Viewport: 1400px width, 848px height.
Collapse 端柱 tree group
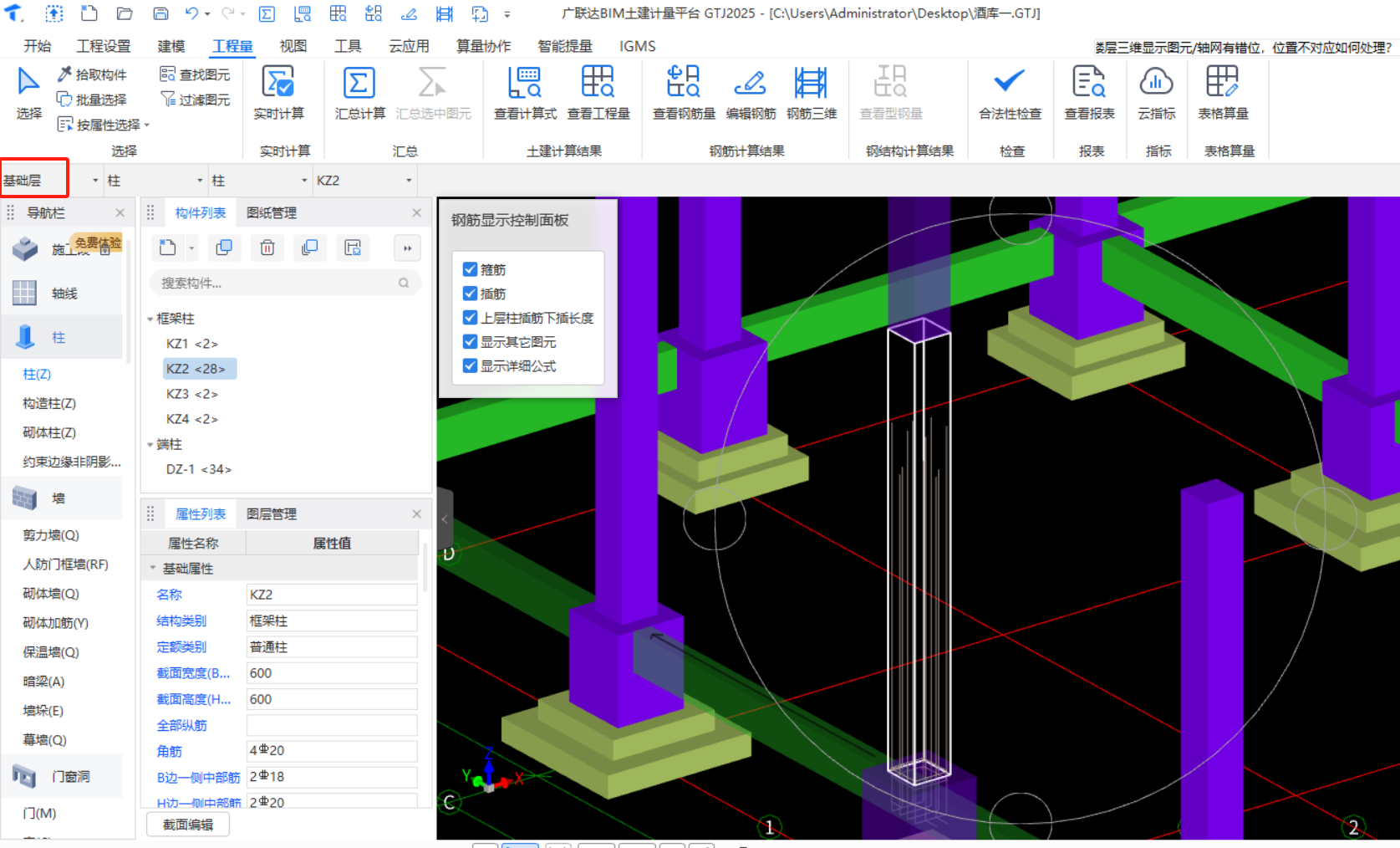[x=150, y=444]
